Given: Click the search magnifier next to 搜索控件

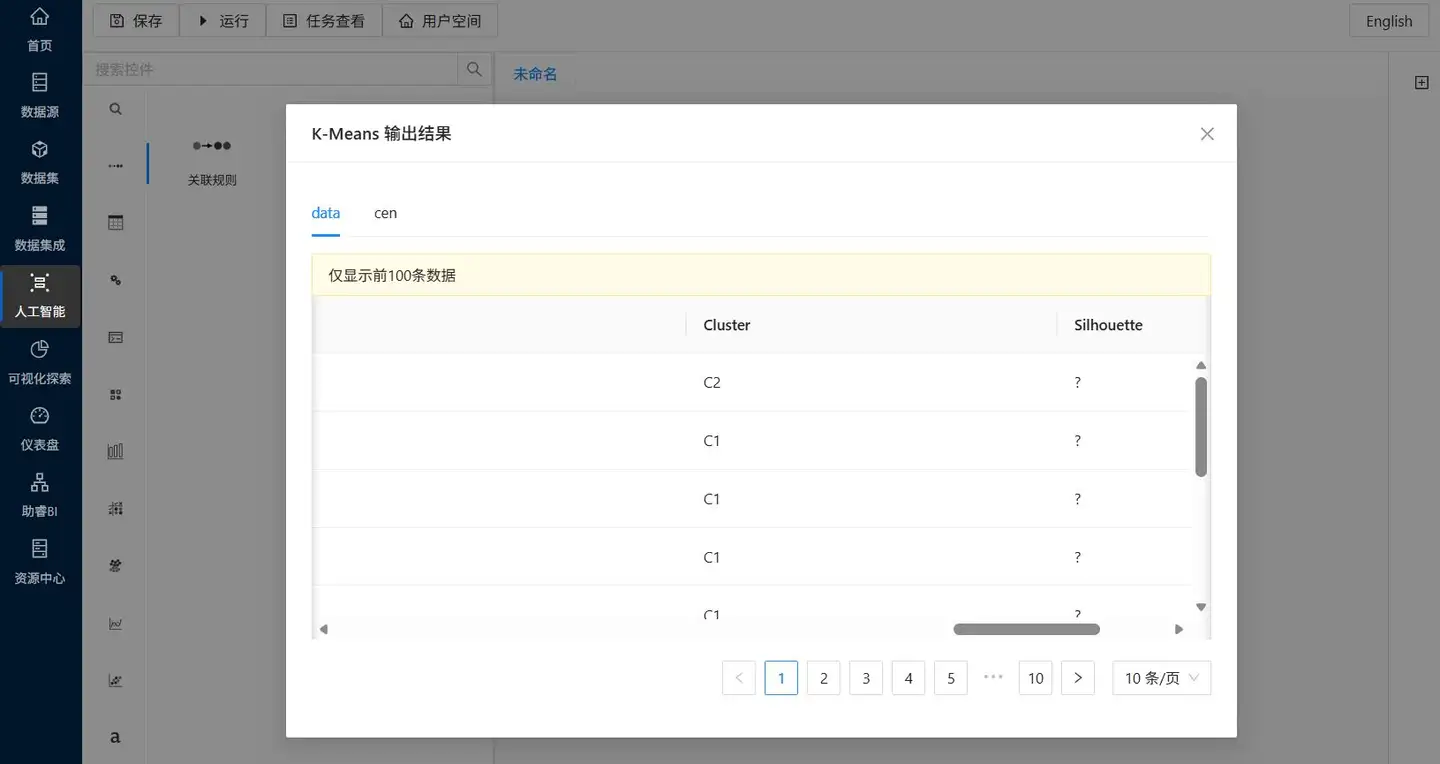Looking at the screenshot, I should 472,69.
